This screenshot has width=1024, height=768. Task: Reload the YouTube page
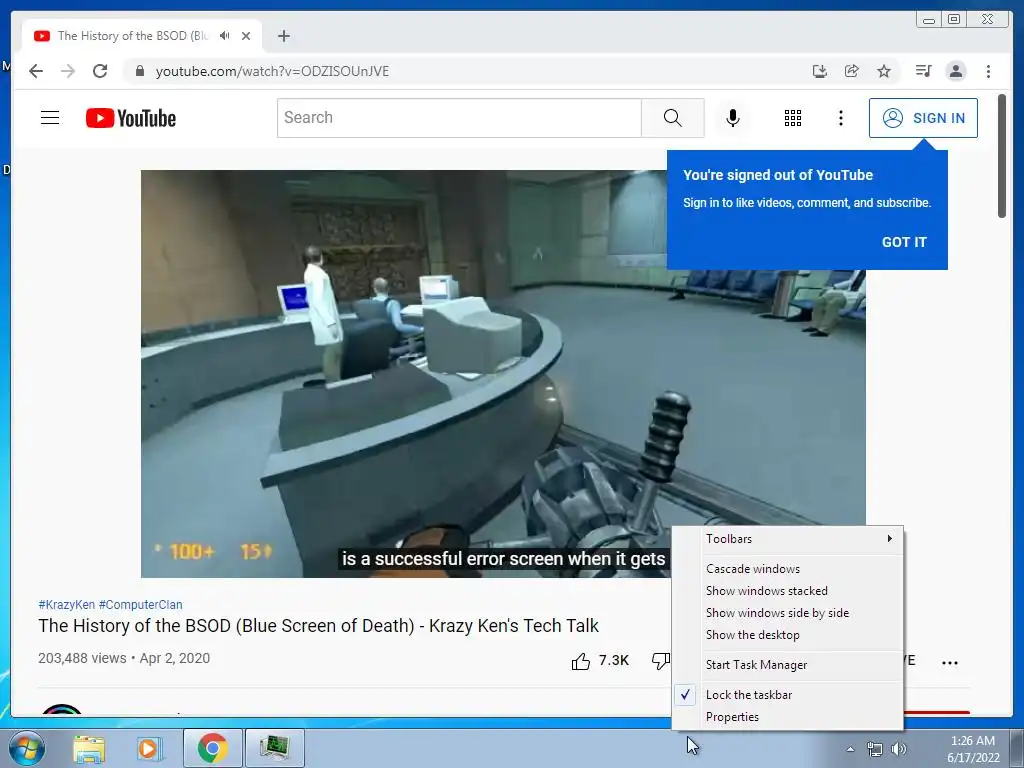click(x=100, y=71)
